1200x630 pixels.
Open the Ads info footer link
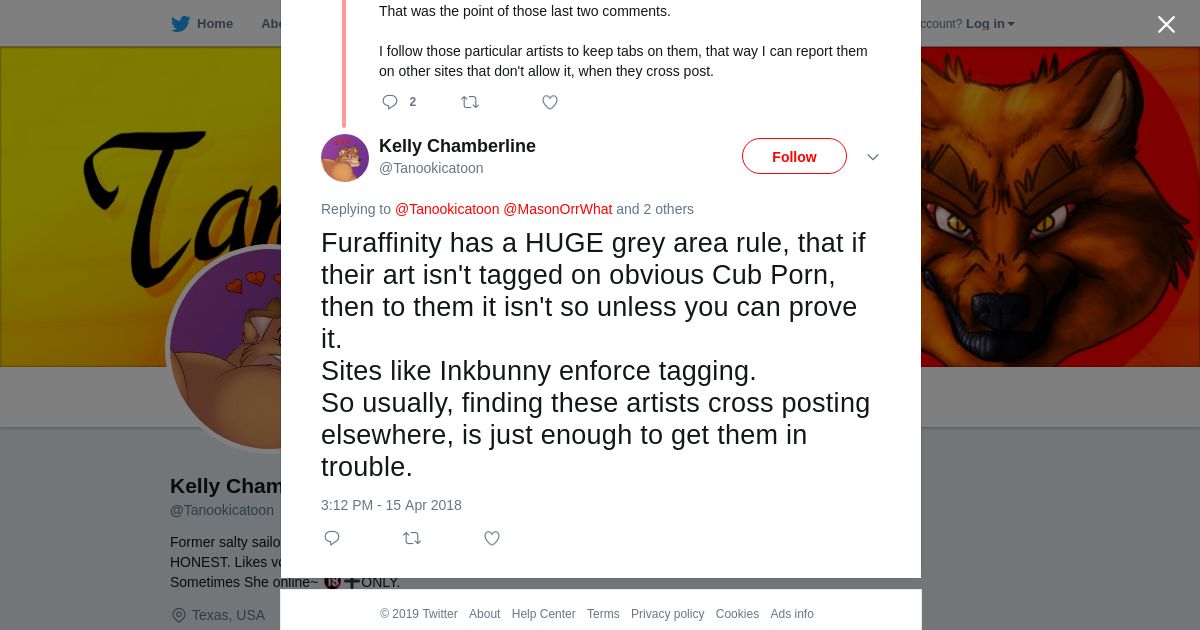tap(792, 614)
